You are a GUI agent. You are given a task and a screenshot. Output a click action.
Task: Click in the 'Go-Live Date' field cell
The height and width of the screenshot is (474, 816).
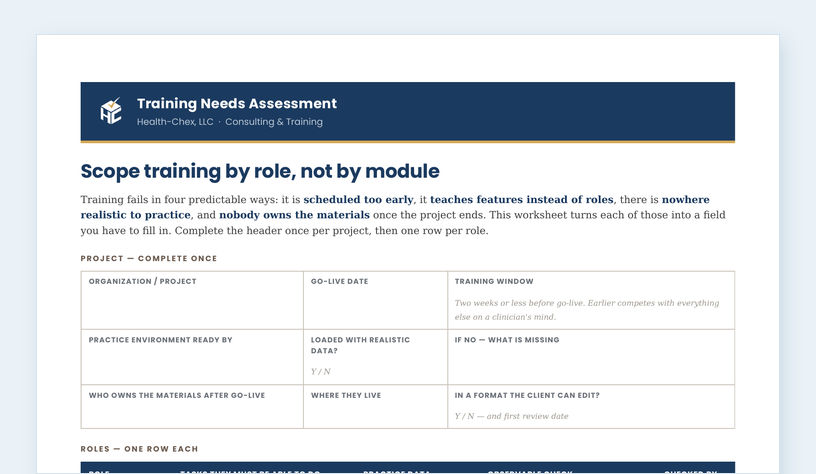[375, 300]
